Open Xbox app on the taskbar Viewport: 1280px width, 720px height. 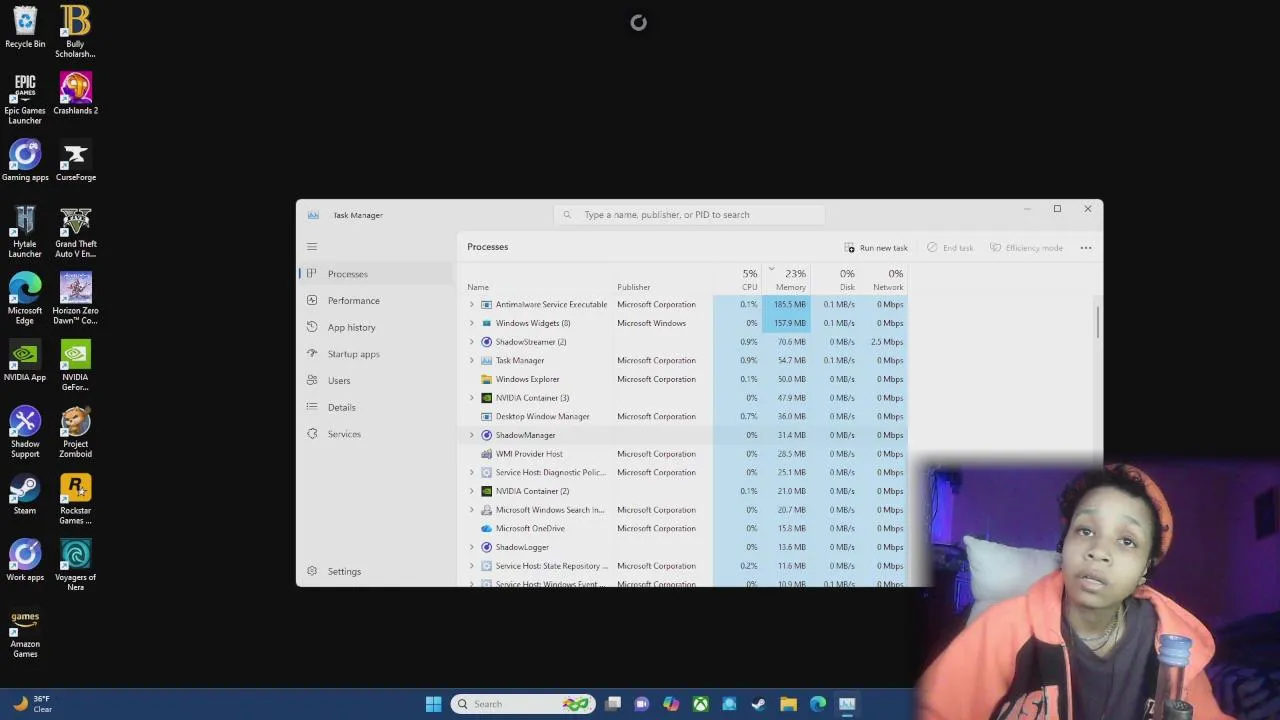click(x=700, y=704)
